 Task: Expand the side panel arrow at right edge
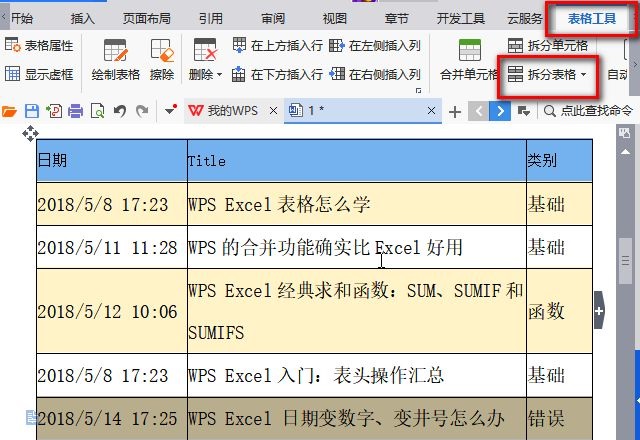(x=637, y=401)
